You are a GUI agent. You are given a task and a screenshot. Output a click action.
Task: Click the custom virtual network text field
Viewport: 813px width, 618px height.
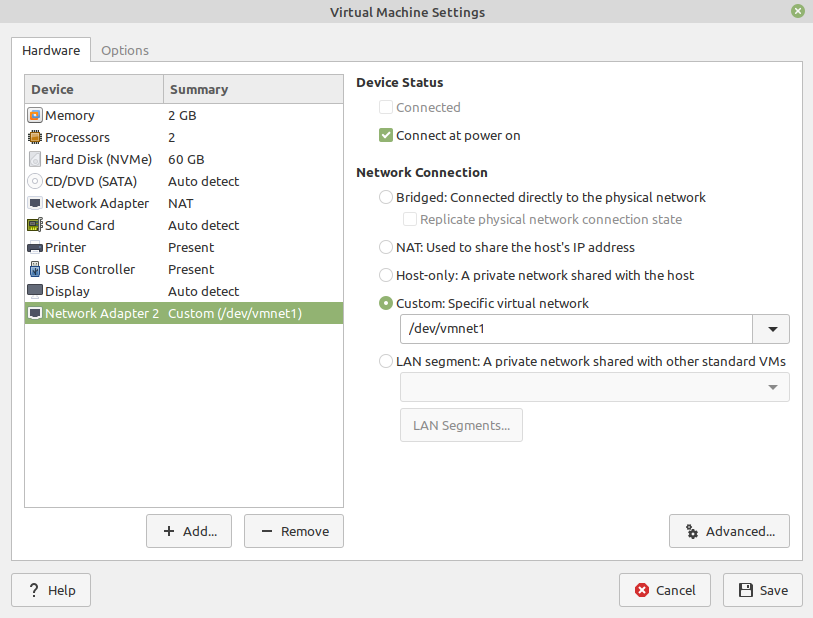click(x=575, y=329)
